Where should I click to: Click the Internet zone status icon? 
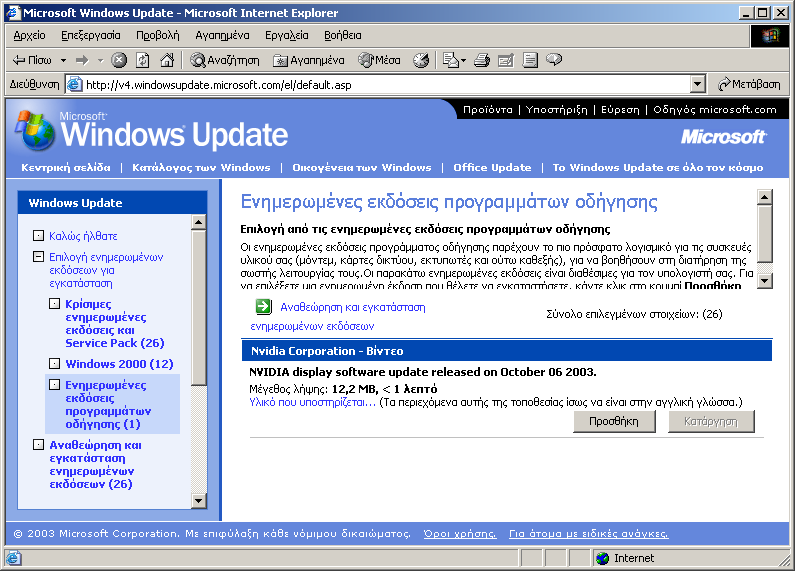point(603,558)
